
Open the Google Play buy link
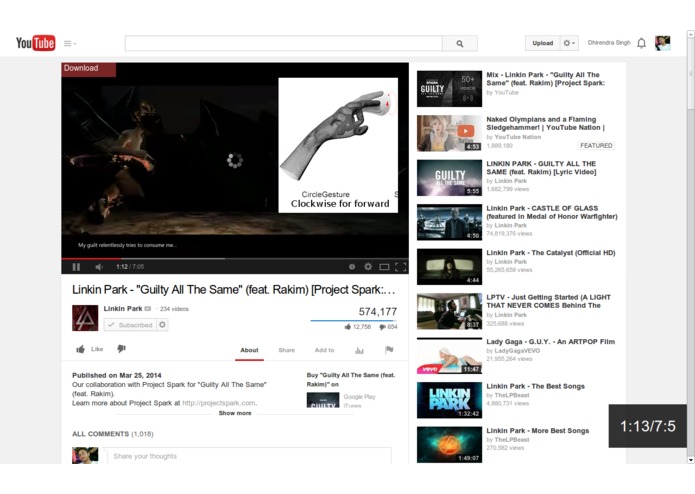[359, 397]
